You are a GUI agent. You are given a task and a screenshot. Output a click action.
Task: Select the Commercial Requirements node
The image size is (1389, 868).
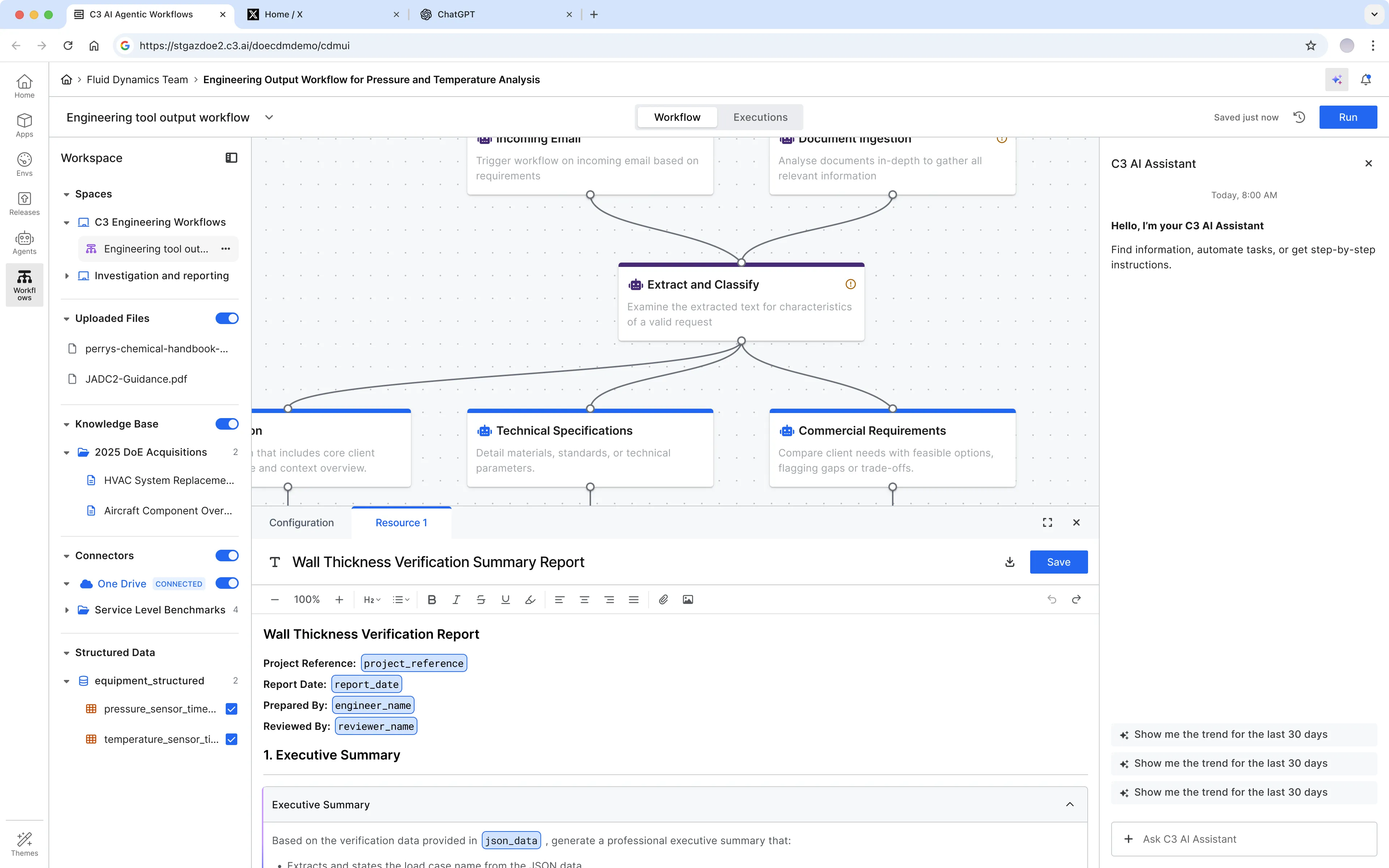(x=892, y=448)
